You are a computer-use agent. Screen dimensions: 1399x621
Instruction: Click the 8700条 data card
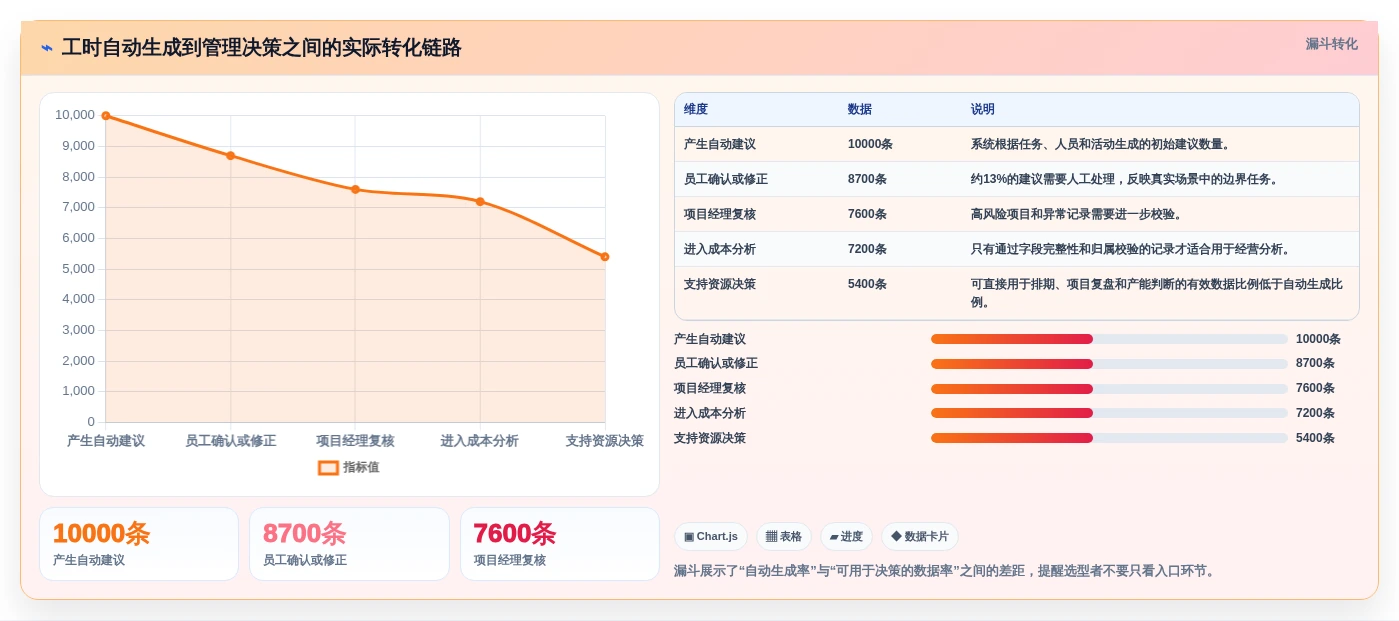[x=349, y=544]
